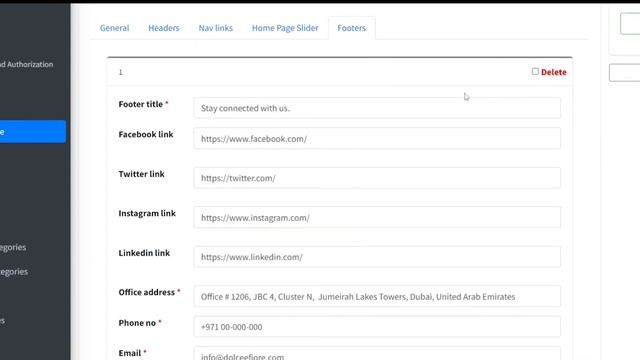640x360 pixels.
Task: Click the Footers tab
Action: (x=351, y=28)
